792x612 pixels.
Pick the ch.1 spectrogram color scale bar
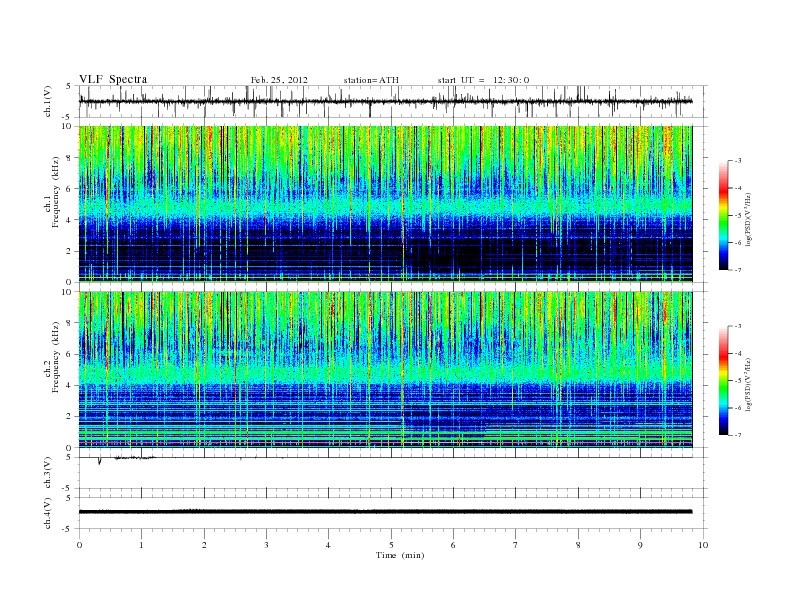[x=724, y=216]
